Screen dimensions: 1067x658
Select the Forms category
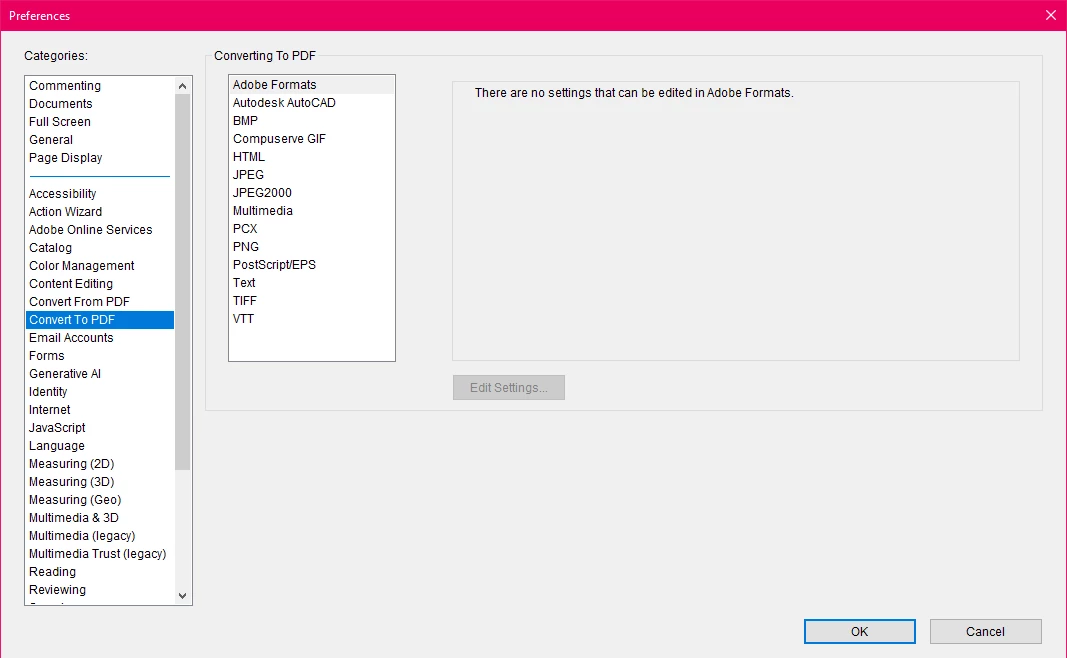coord(100,356)
